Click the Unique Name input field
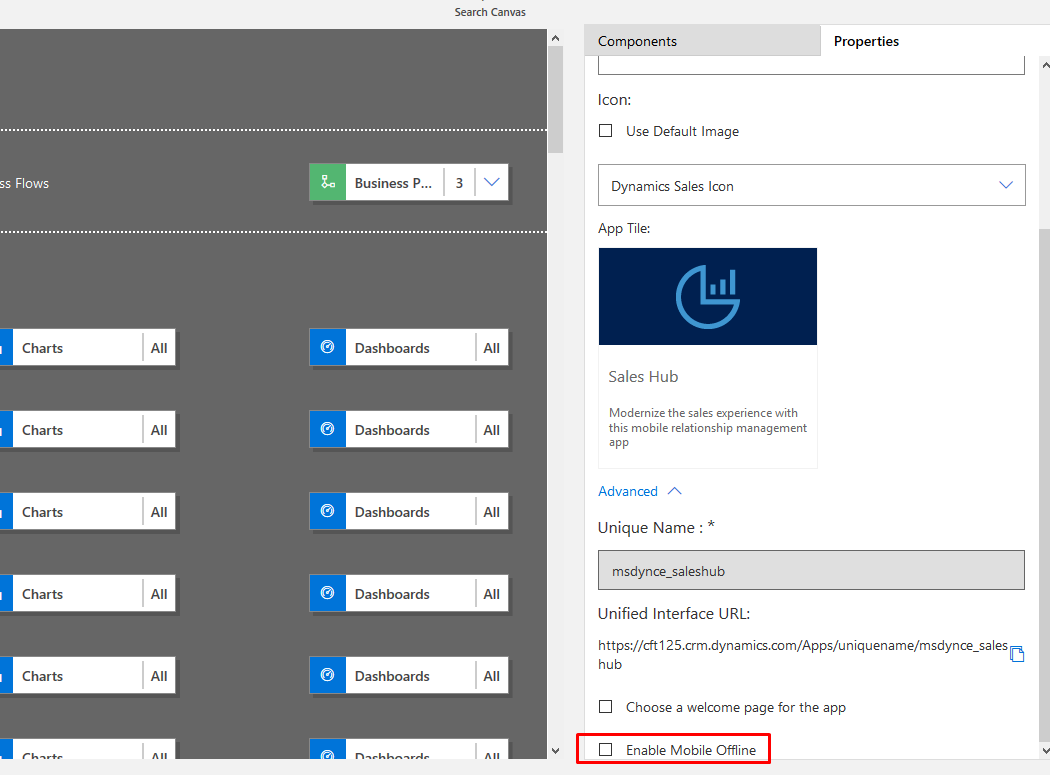This screenshot has width=1050, height=775. [810, 568]
